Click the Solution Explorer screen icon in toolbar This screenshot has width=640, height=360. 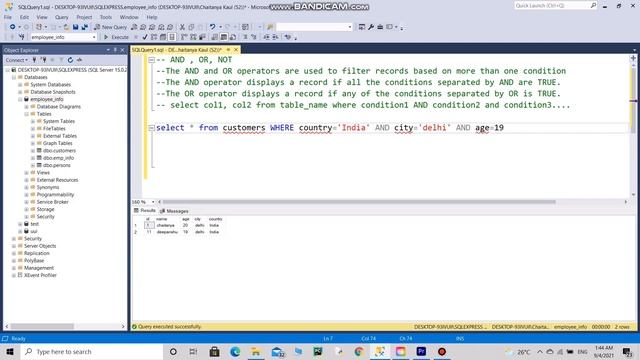click(362, 27)
